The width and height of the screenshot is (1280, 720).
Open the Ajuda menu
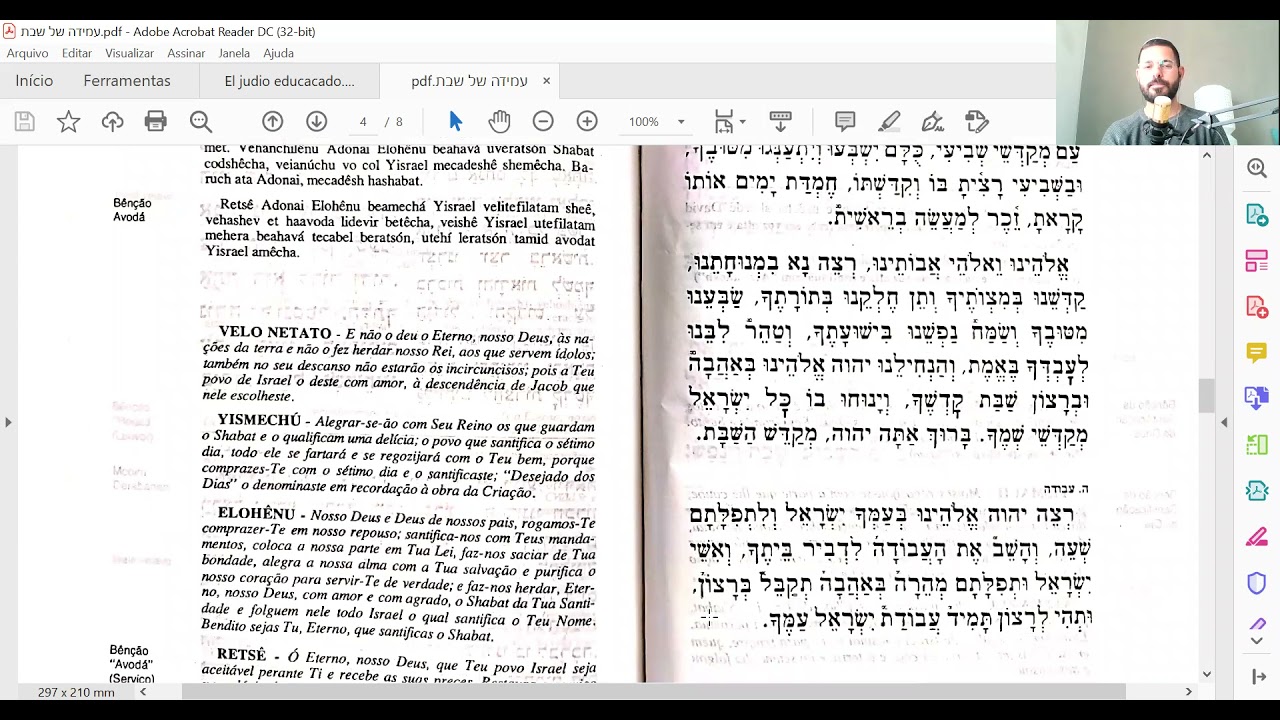tap(278, 53)
